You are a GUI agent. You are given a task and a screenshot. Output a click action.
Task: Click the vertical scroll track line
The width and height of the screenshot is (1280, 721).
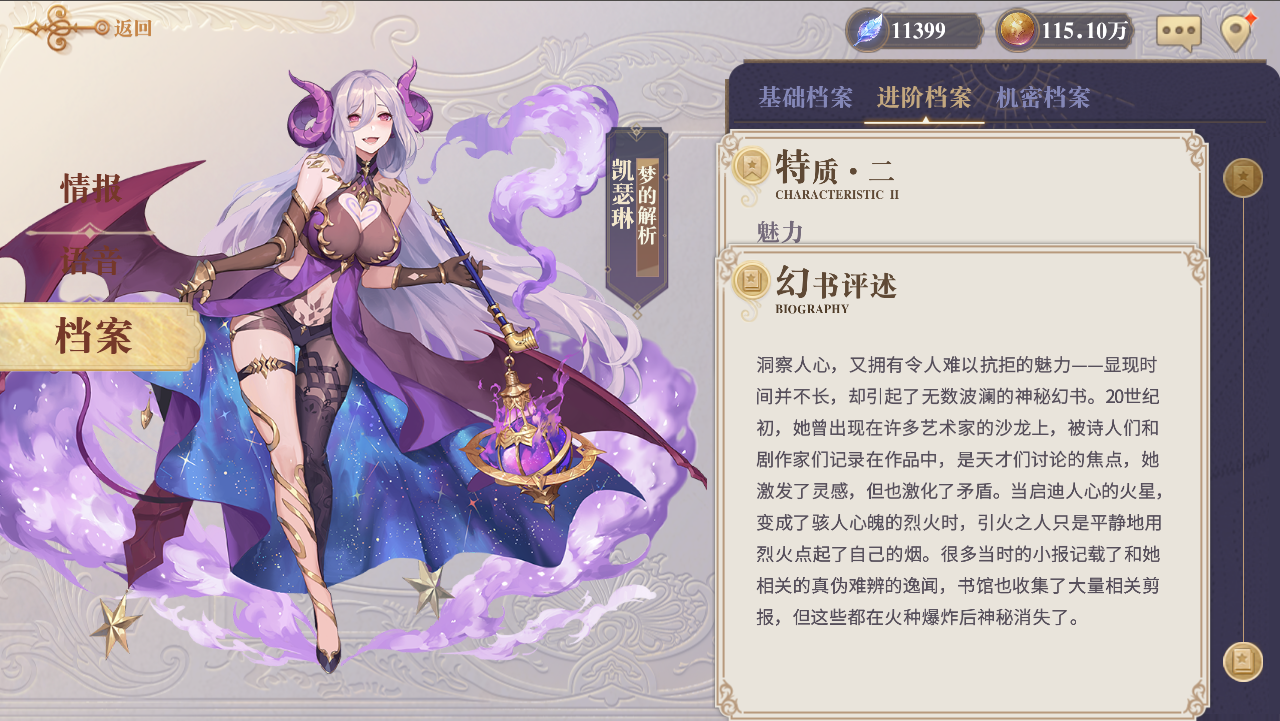(x=1243, y=420)
